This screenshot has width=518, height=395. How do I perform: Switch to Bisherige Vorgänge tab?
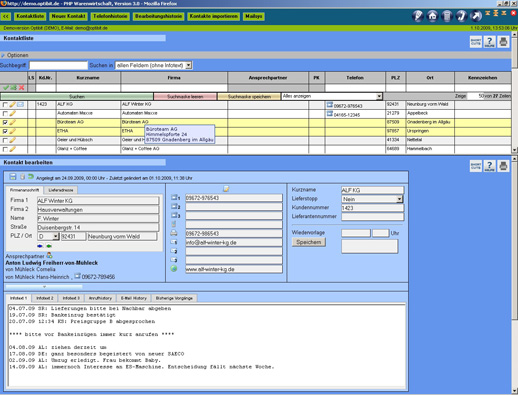174,298
